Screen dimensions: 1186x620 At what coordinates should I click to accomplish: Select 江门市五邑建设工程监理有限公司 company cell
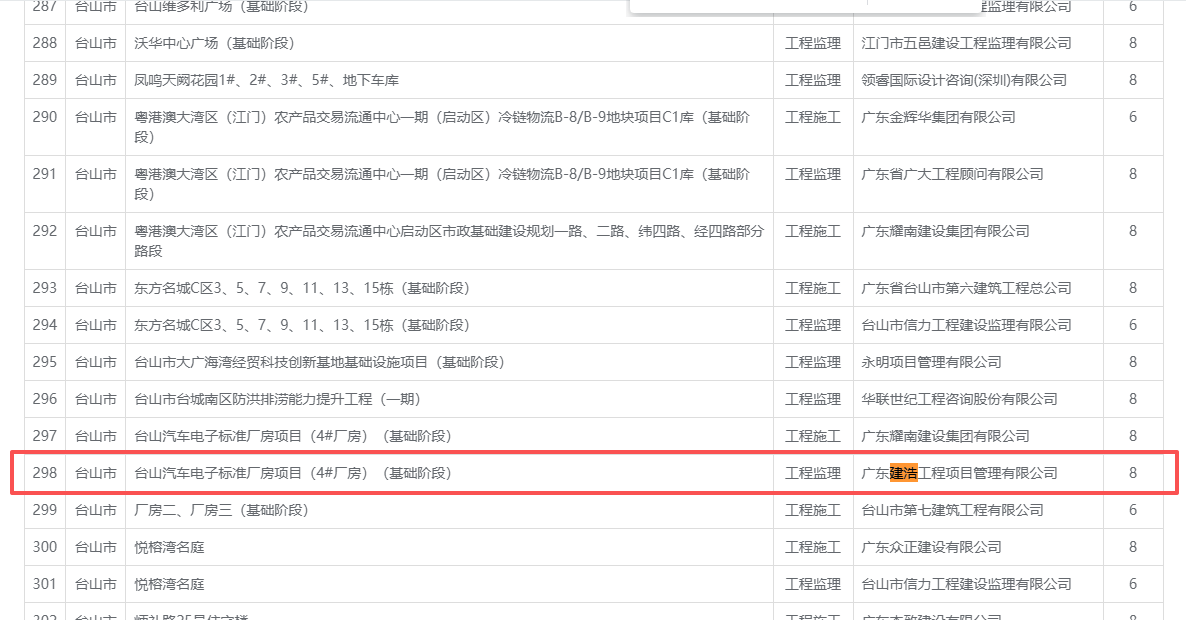click(x=966, y=43)
